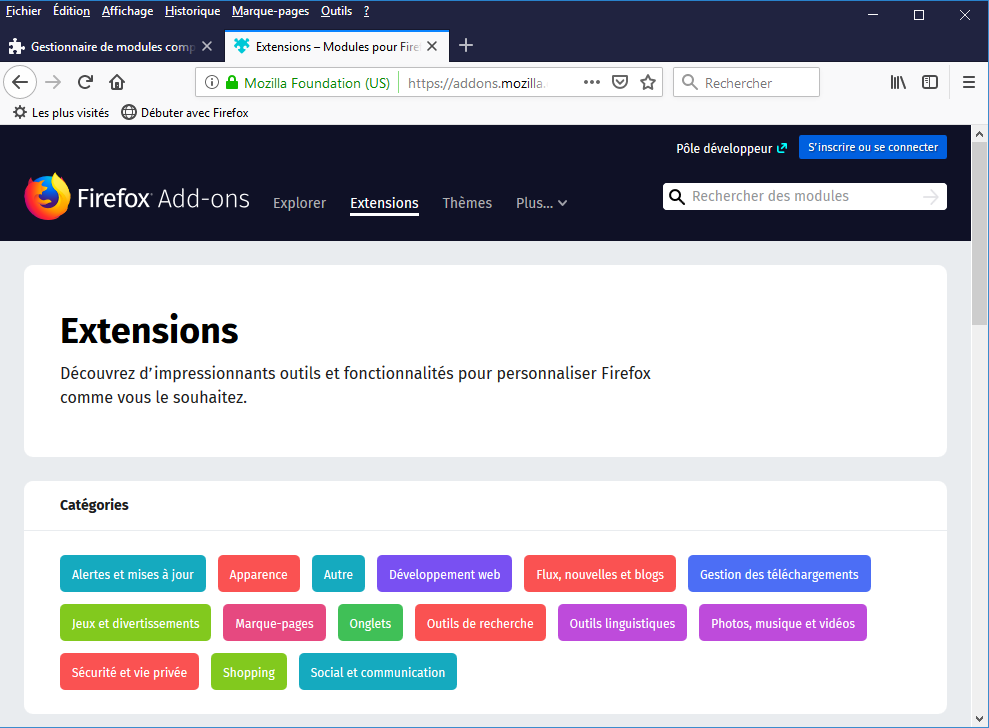Click the external link icon by Pôle développeur
This screenshot has height=728, width=989.
click(x=782, y=148)
